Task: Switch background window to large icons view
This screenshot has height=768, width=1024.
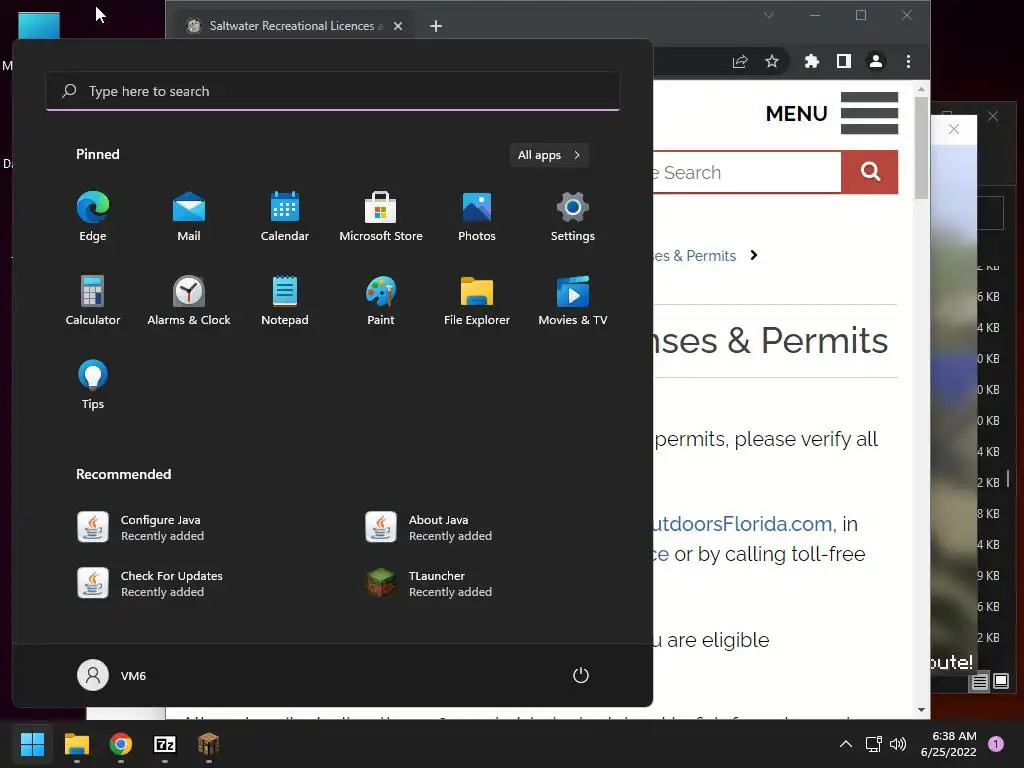Action: 1001,682
